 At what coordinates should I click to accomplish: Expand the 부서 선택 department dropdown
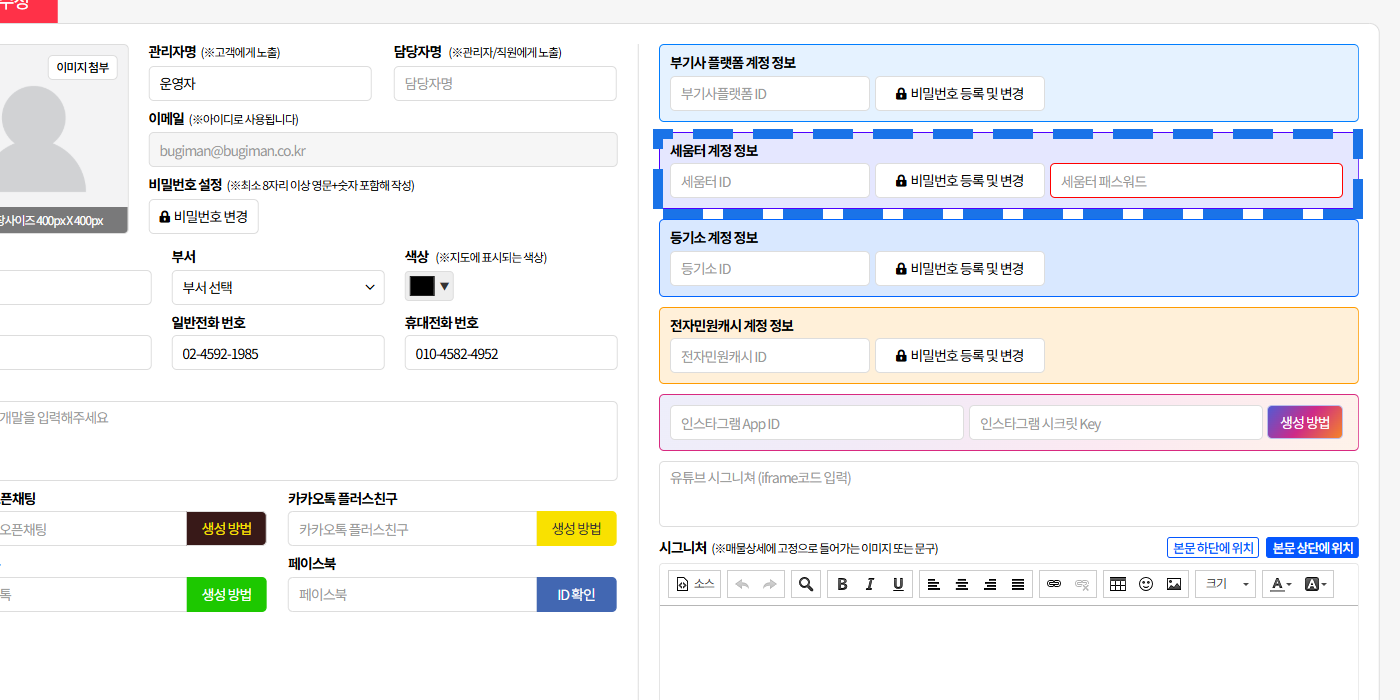(x=278, y=288)
